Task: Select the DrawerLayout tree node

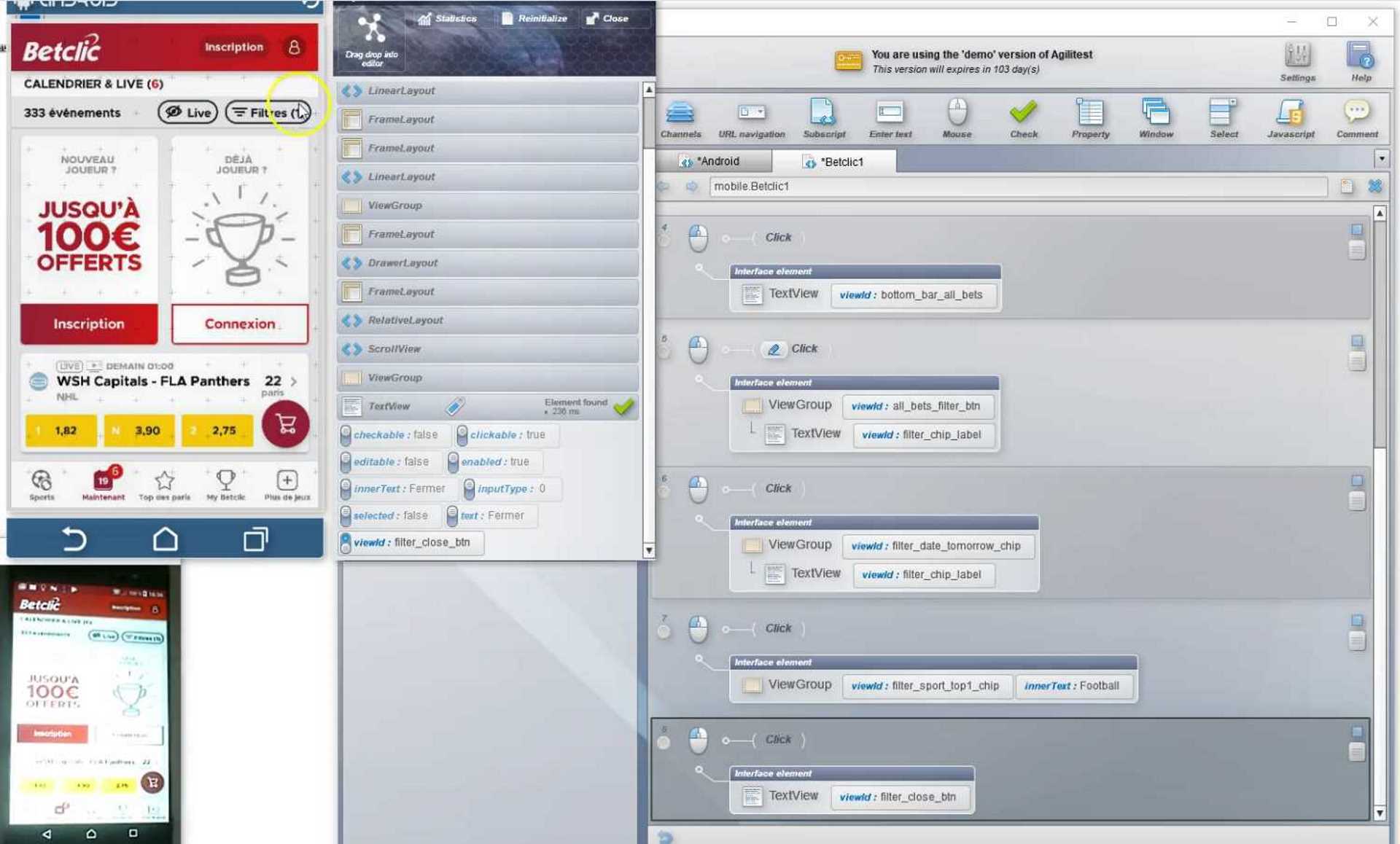Action: 488,263
